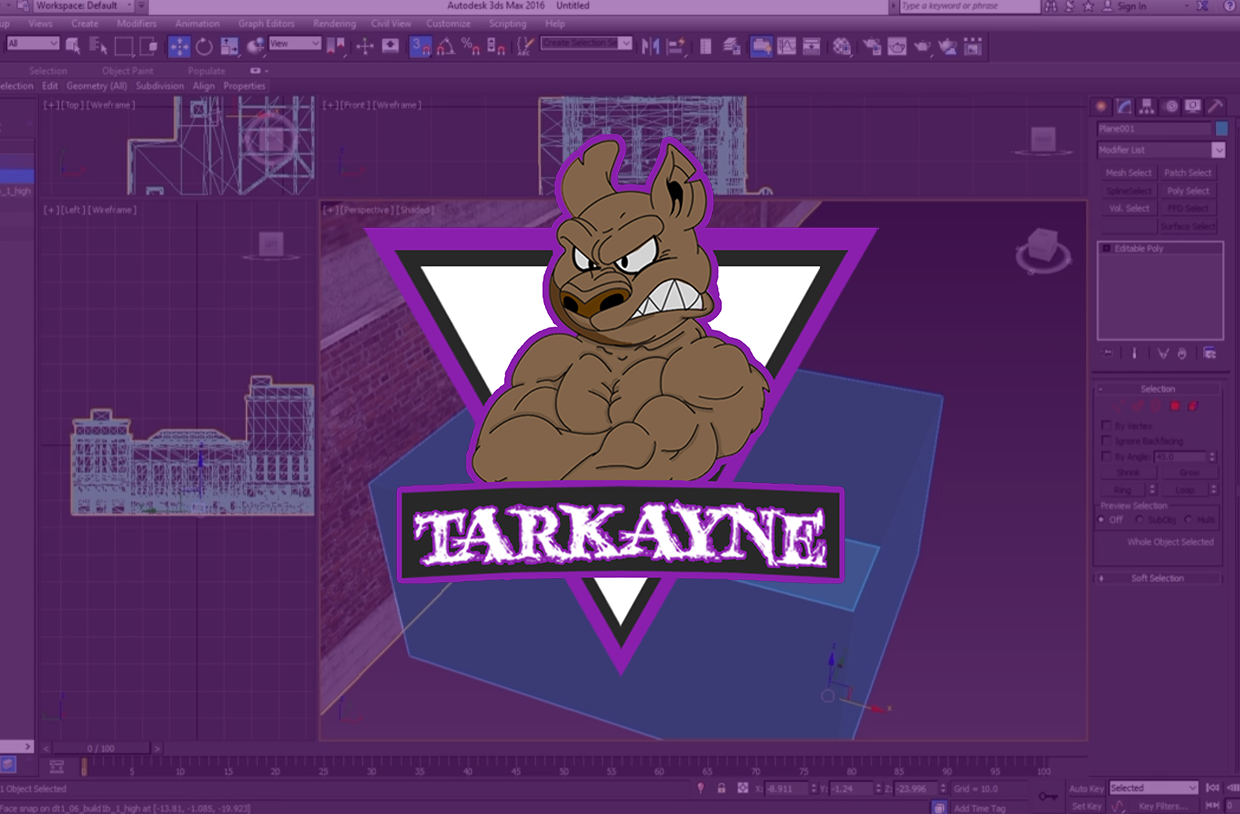Open the Create command panel tab
1240x814 pixels.
click(1101, 106)
